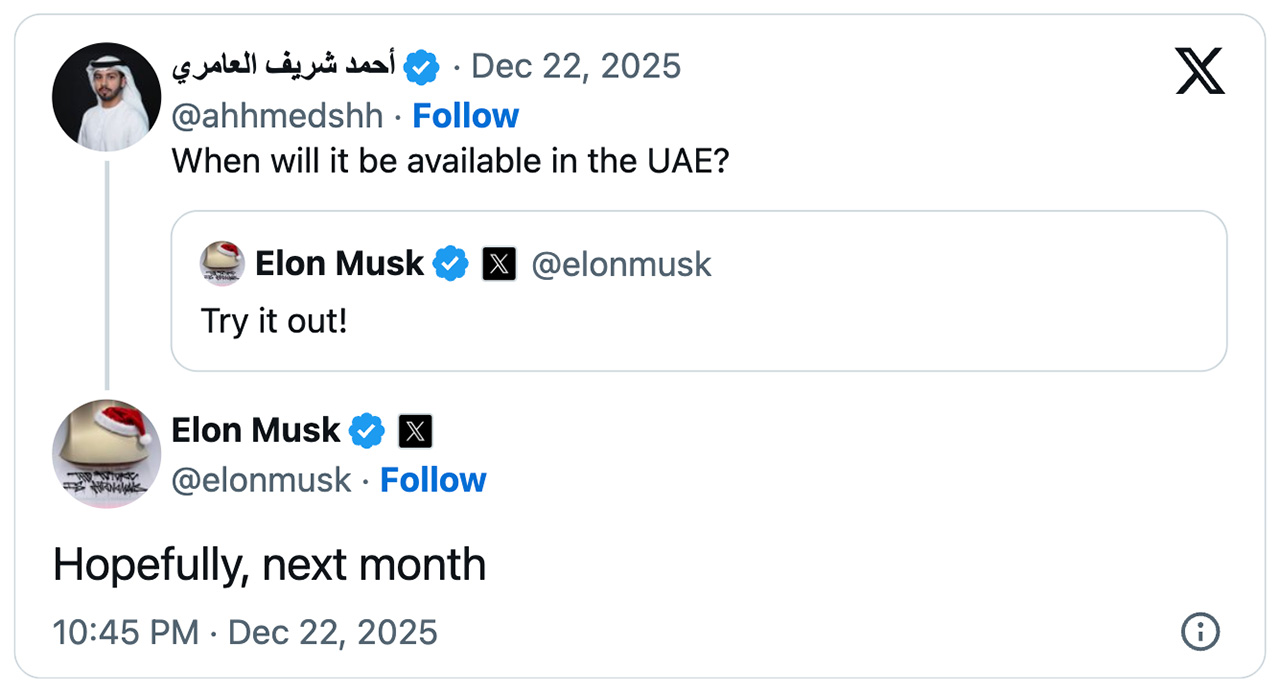This screenshot has width=1280, height=692.
Task: Click the Dec 22, 2025 date beside the Arabic name
Action: pos(576,67)
